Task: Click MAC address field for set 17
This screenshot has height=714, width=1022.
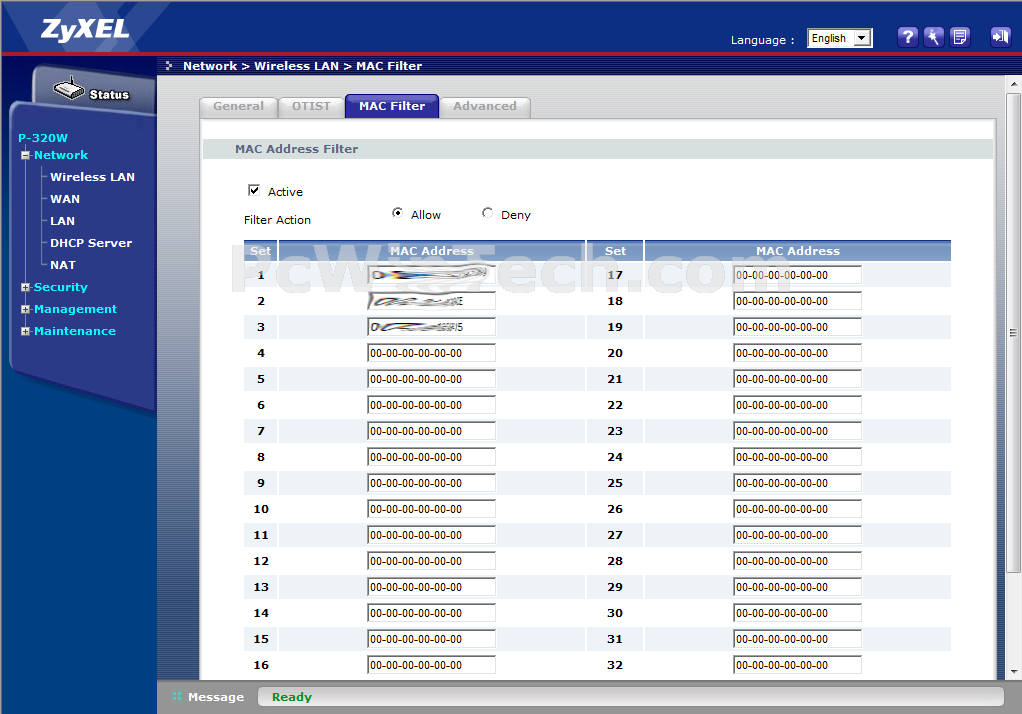Action: [797, 275]
